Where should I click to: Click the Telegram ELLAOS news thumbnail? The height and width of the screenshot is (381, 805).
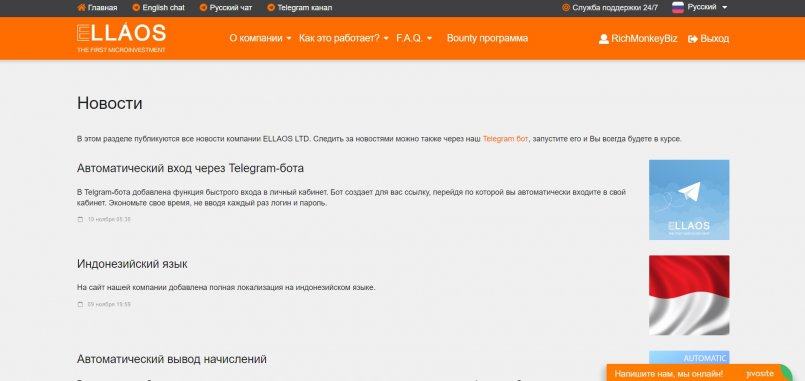point(689,200)
